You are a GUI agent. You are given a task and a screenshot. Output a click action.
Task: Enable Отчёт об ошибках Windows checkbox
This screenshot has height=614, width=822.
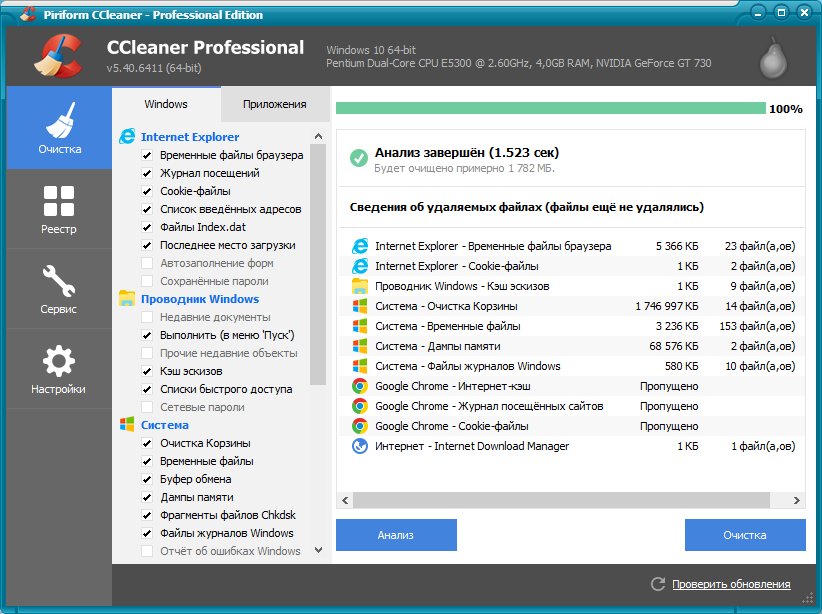pyautogui.click(x=147, y=551)
